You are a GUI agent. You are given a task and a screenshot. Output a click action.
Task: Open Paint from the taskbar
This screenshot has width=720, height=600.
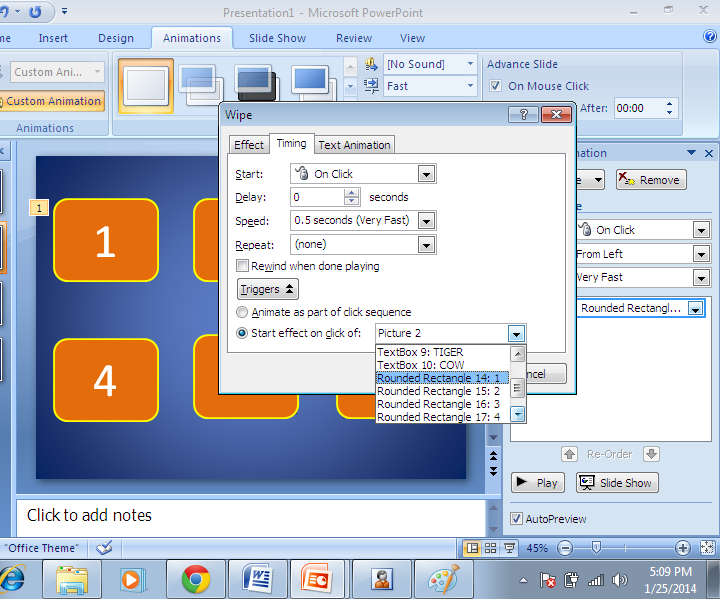[x=444, y=579]
